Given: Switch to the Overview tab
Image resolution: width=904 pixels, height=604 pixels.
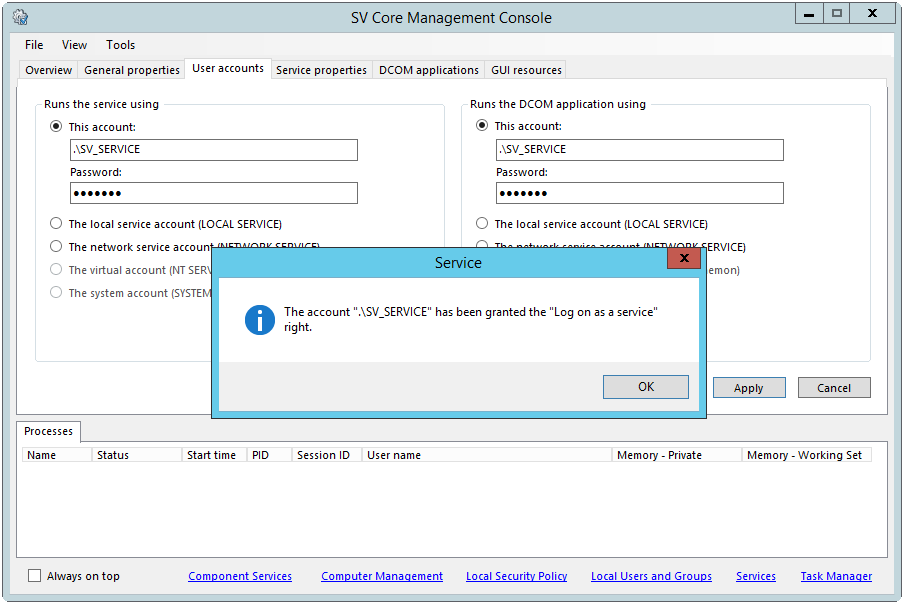Looking at the screenshot, I should tap(48, 70).
